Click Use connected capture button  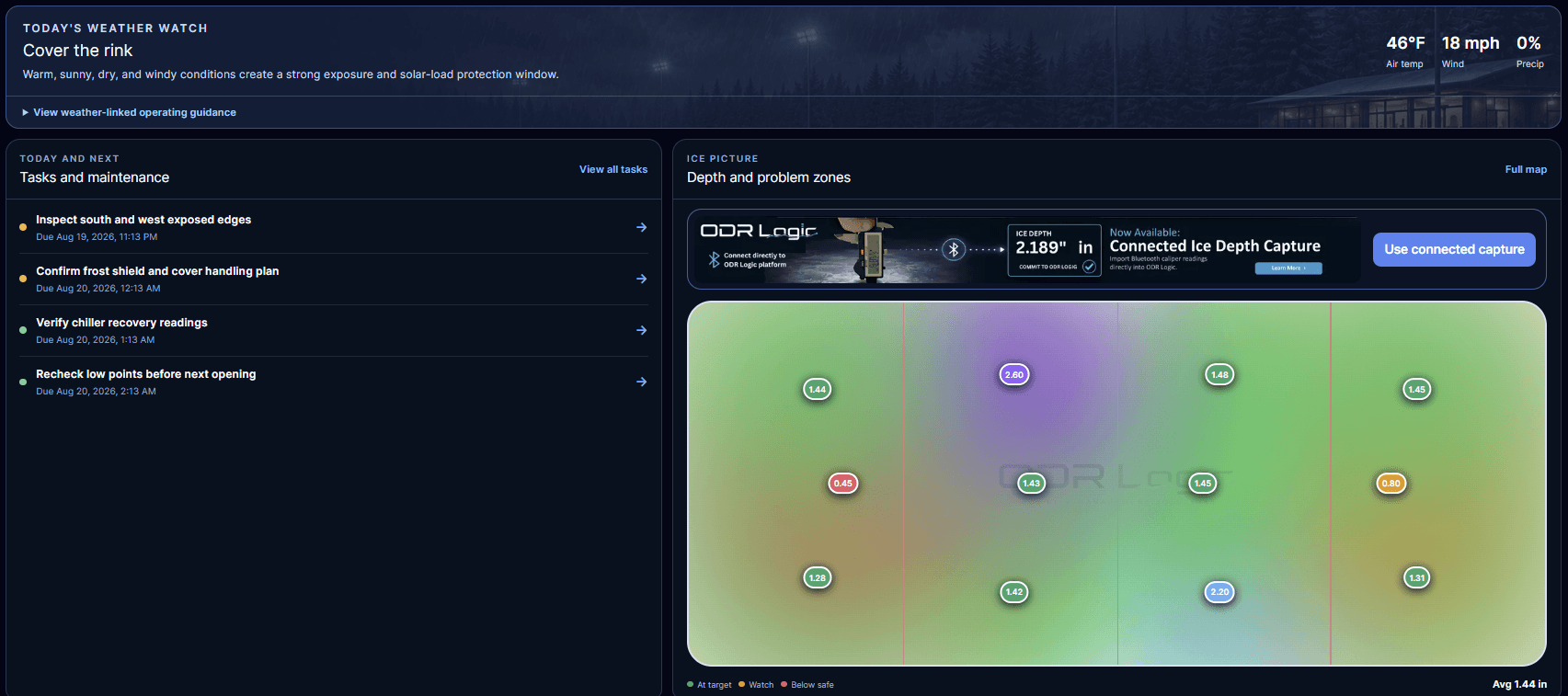coord(1454,249)
